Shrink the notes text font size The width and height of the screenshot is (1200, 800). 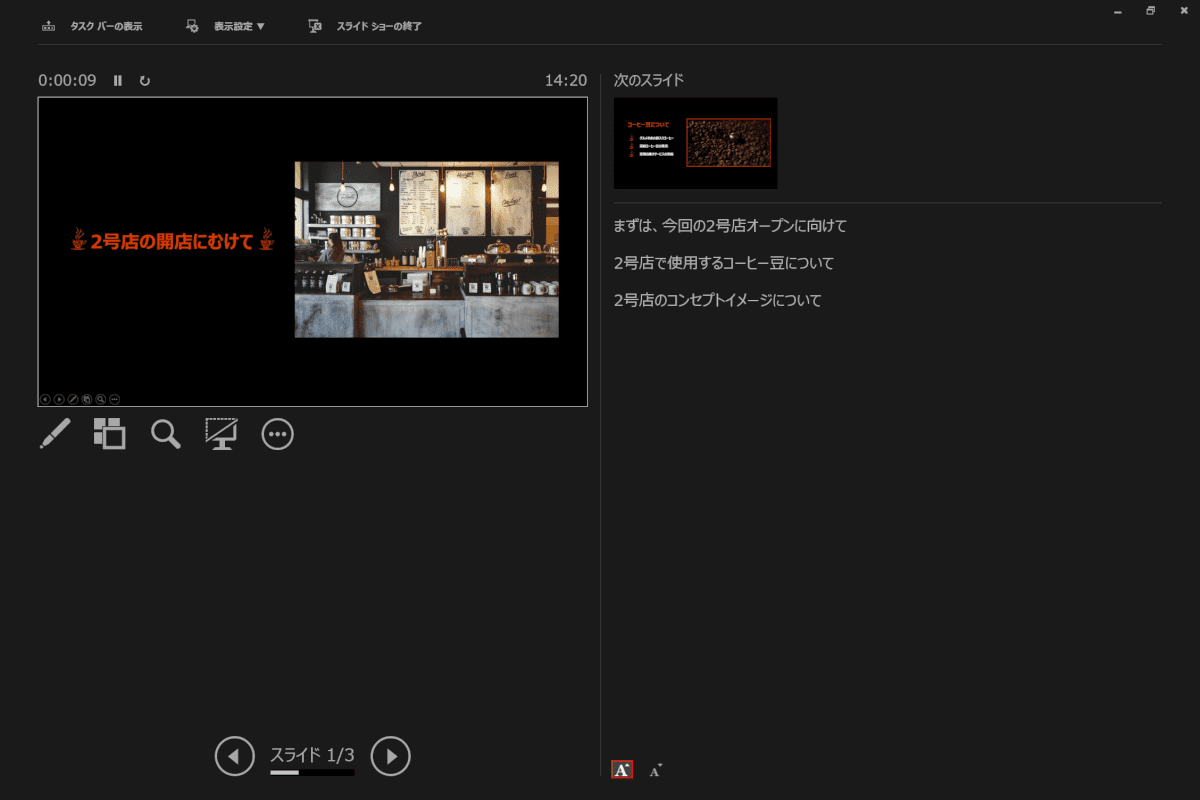coord(656,770)
